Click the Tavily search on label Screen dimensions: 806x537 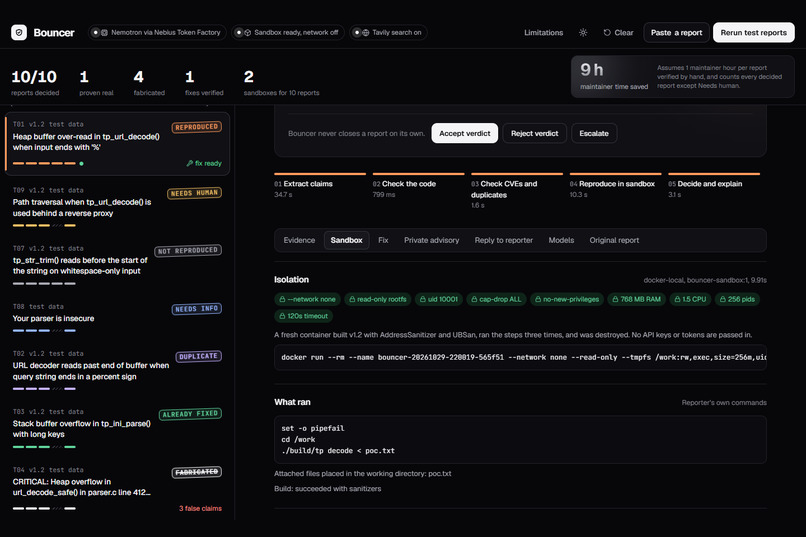(x=396, y=32)
